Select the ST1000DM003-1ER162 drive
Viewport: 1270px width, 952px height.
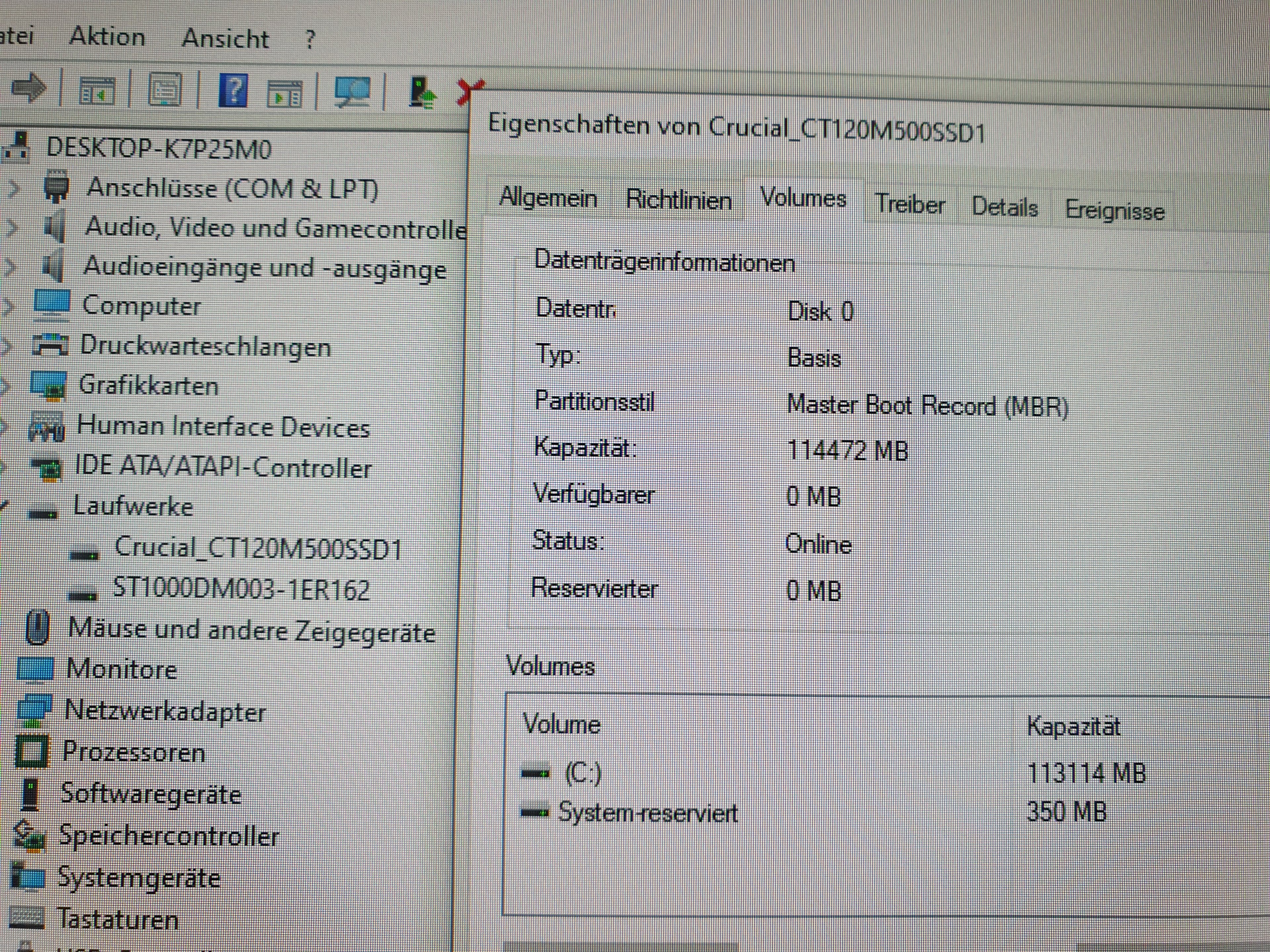coord(241,589)
